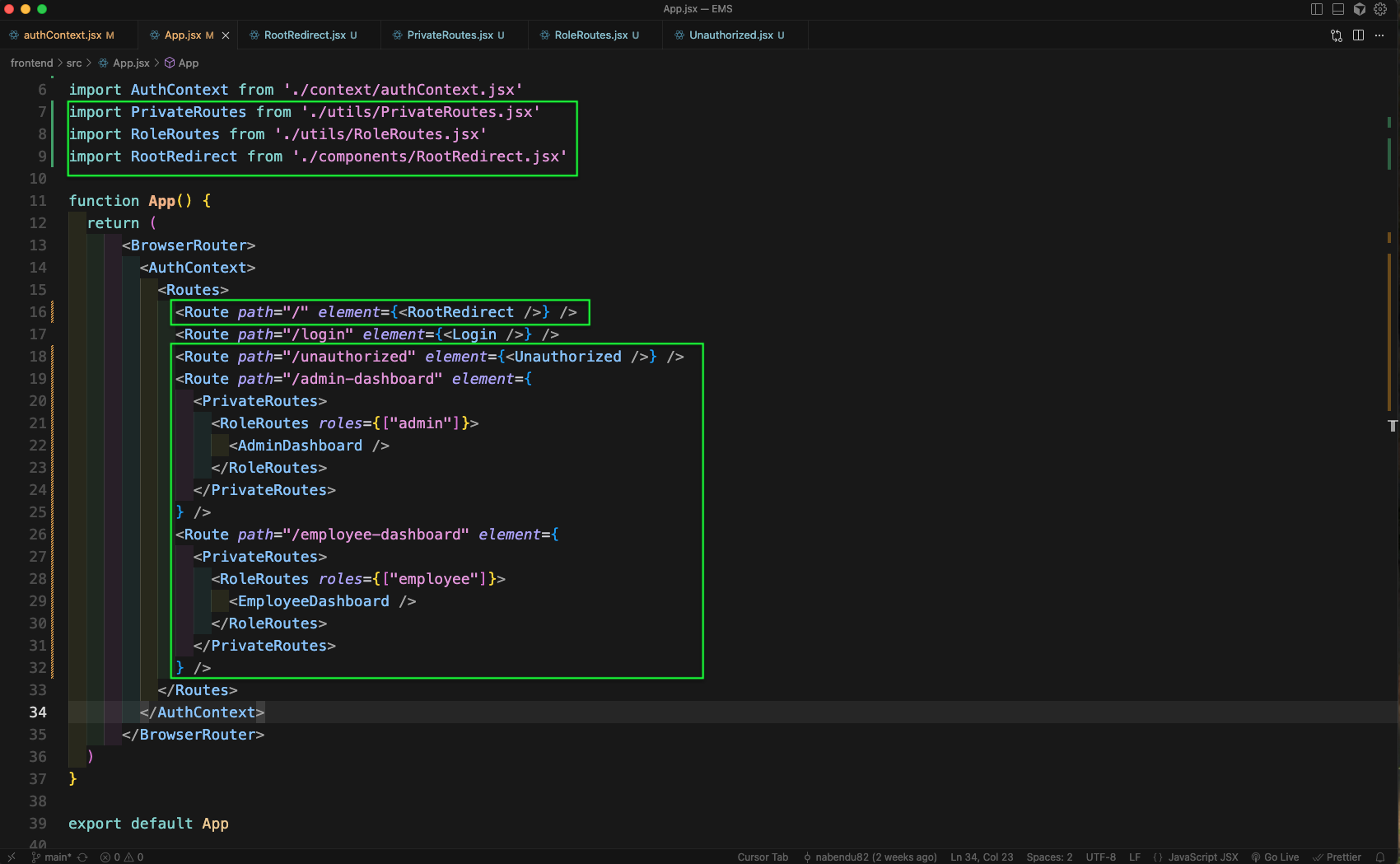Change indentation with Spaces: 2

[1049, 857]
